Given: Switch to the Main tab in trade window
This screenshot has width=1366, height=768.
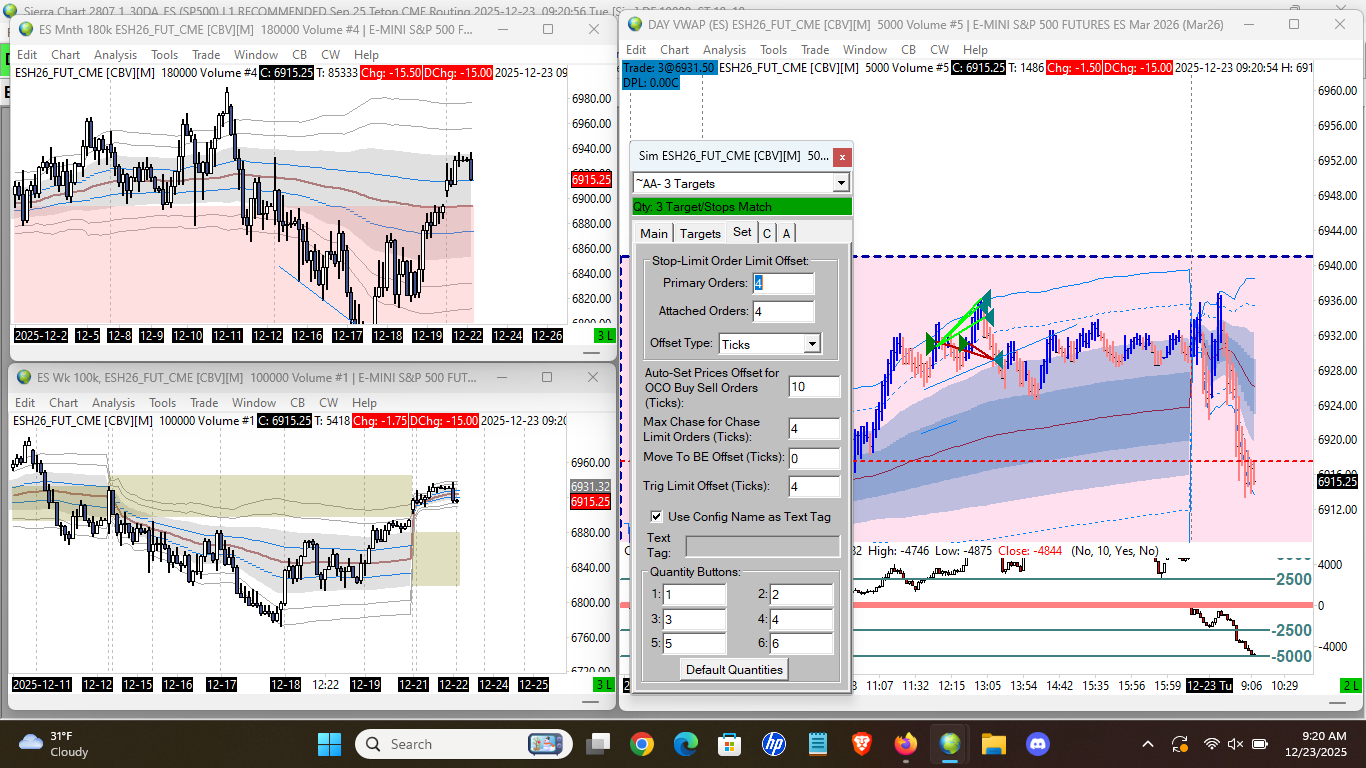Looking at the screenshot, I should (654, 233).
